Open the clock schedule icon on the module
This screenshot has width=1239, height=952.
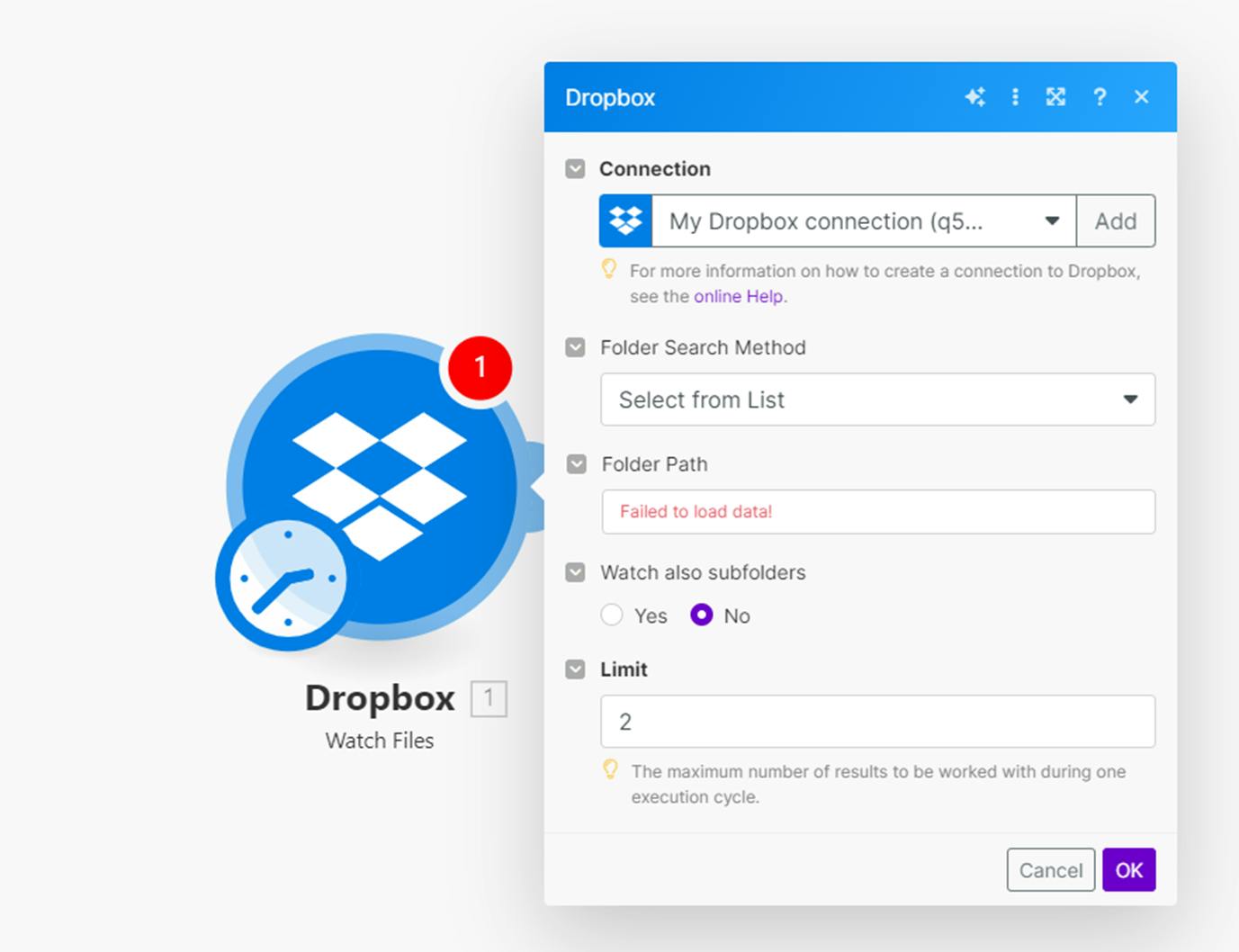(x=287, y=580)
